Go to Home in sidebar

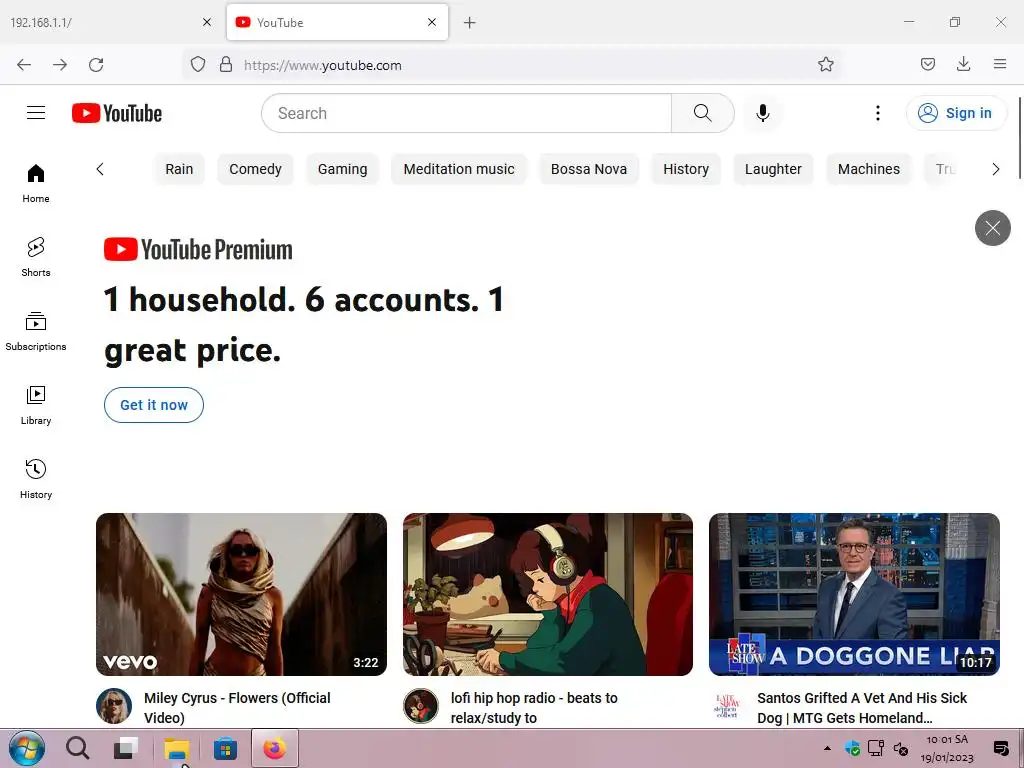(x=36, y=184)
